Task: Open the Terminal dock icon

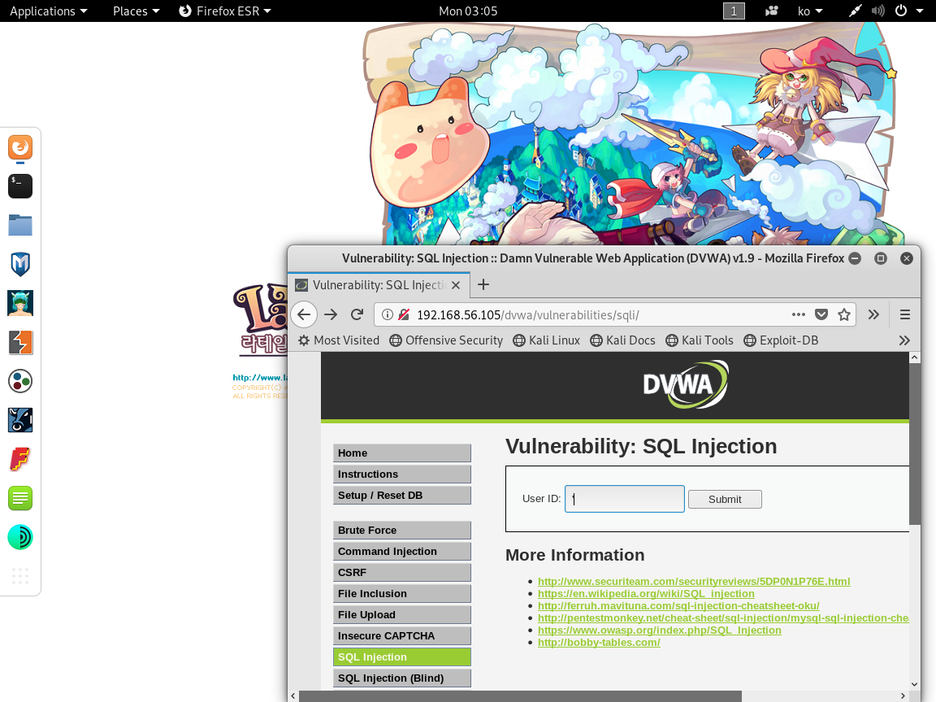Action: click(20, 186)
